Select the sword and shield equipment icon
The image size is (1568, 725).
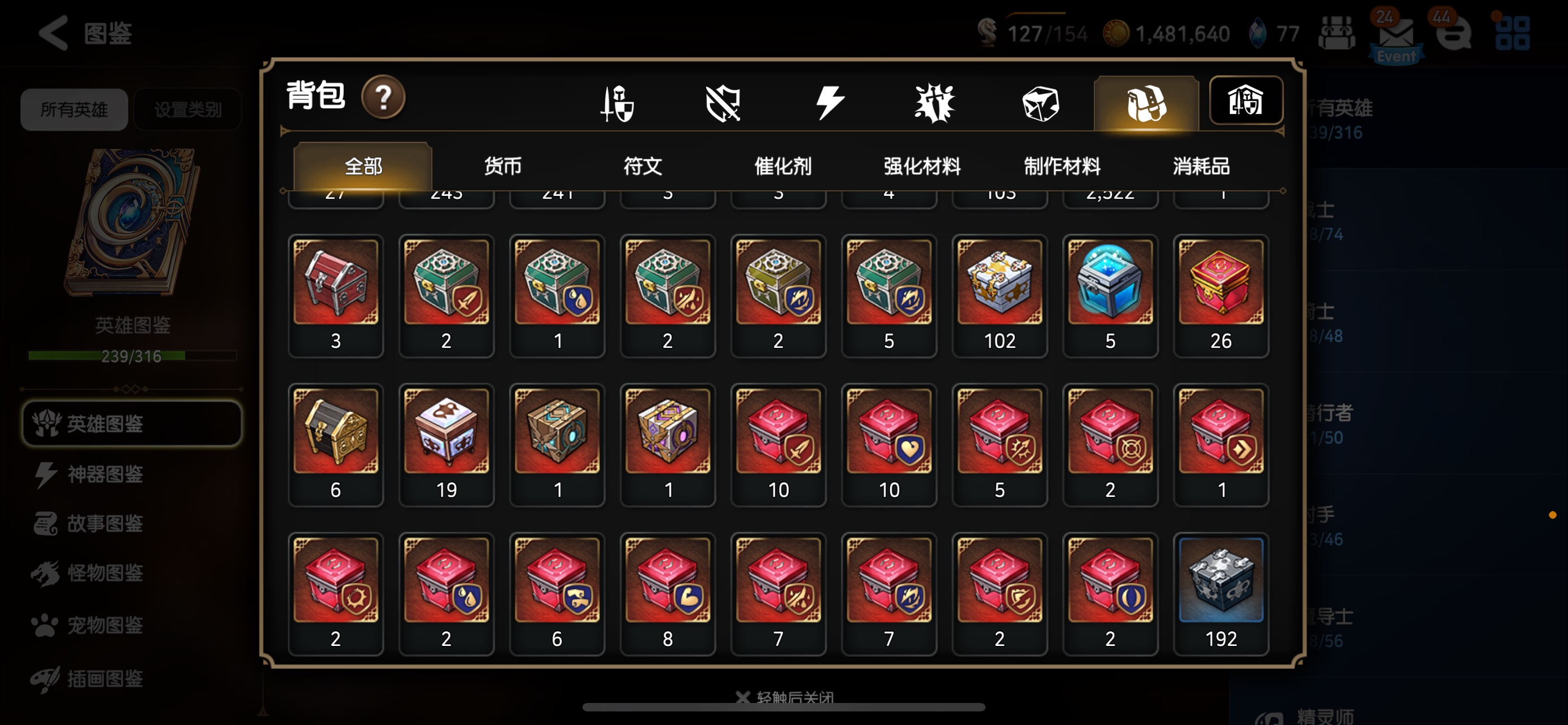point(617,103)
